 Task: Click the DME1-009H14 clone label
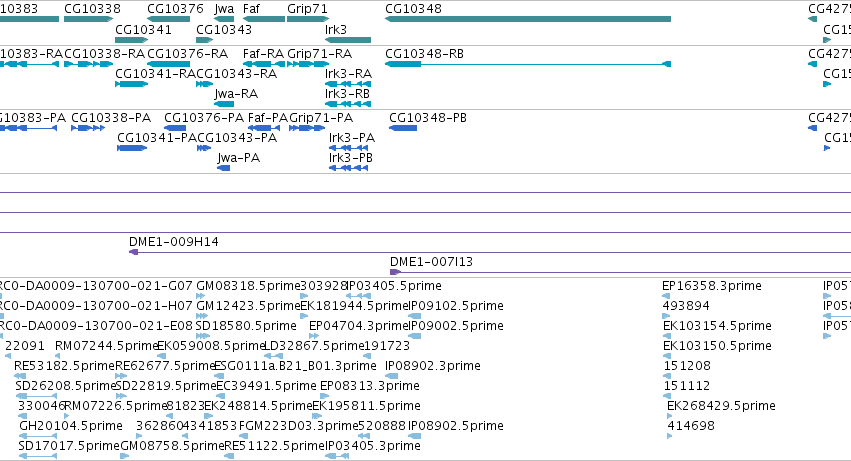(x=174, y=242)
